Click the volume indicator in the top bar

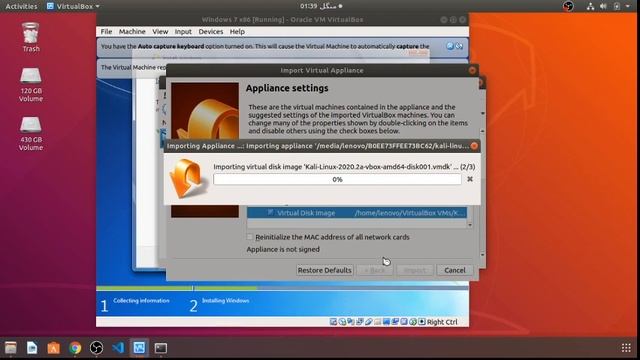603,6
